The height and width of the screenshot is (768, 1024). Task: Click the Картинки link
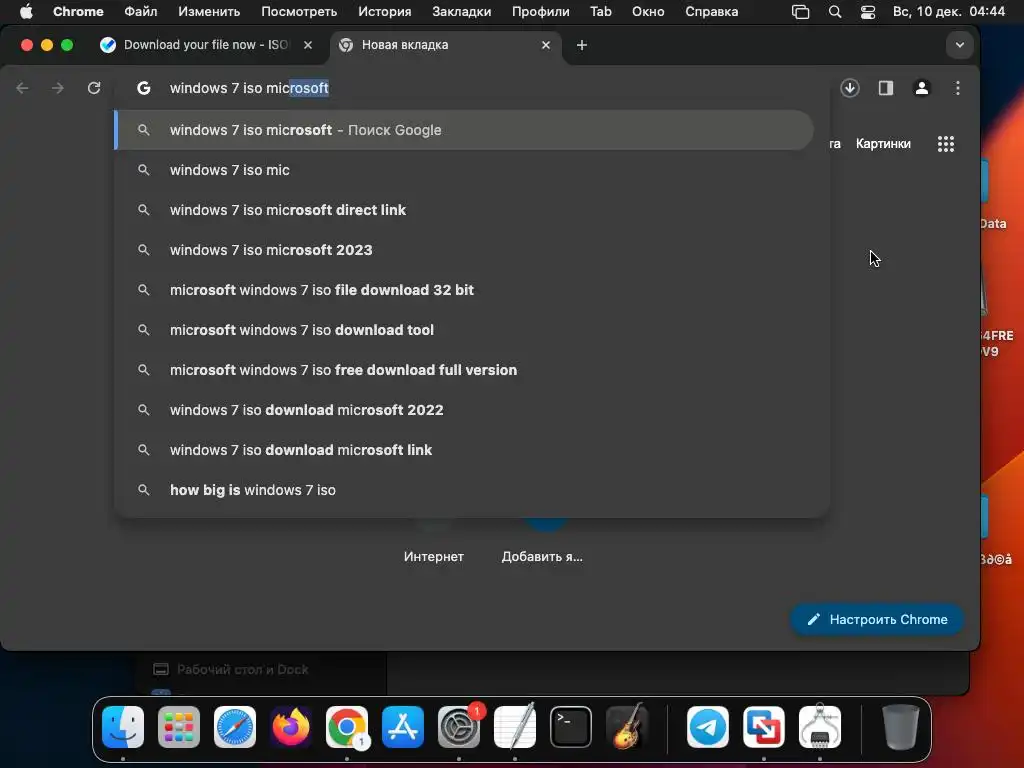883,144
